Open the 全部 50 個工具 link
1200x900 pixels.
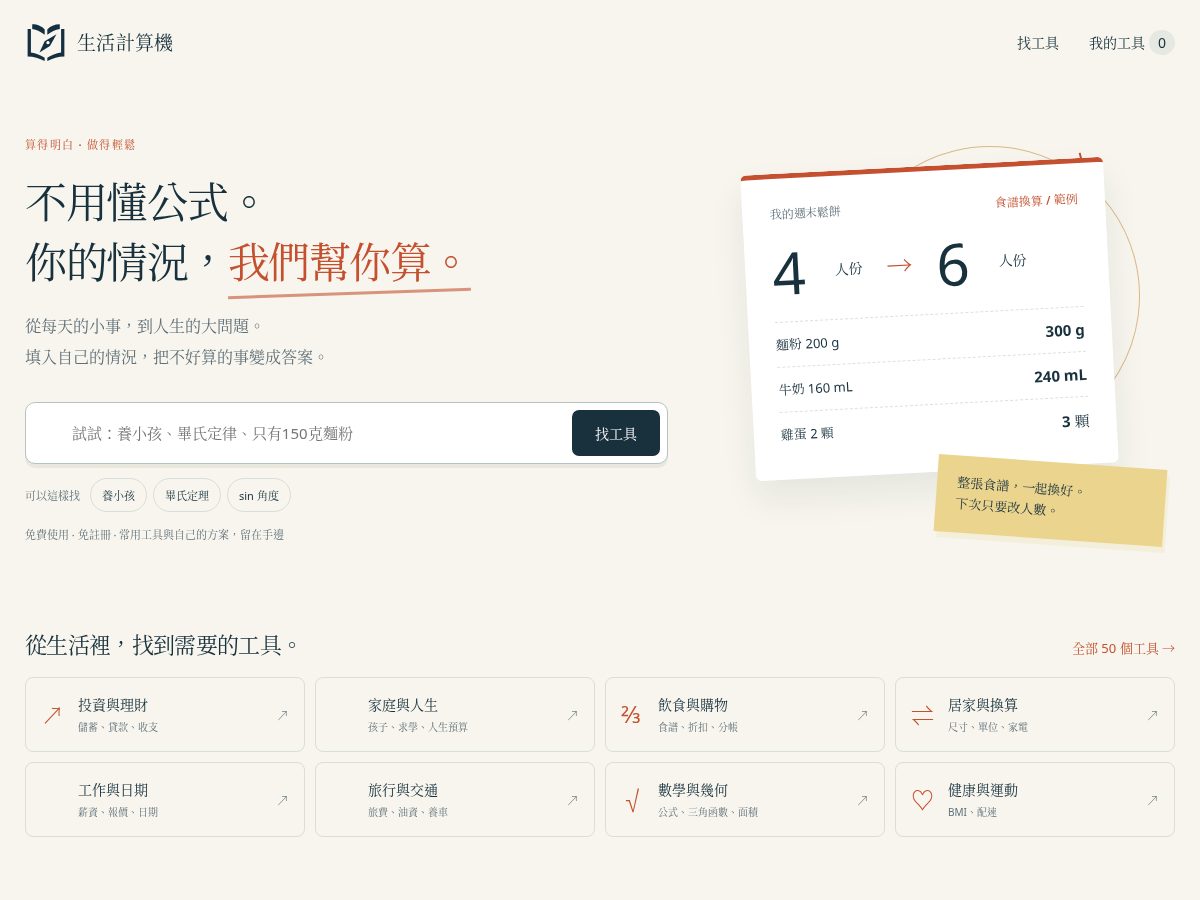click(1123, 648)
